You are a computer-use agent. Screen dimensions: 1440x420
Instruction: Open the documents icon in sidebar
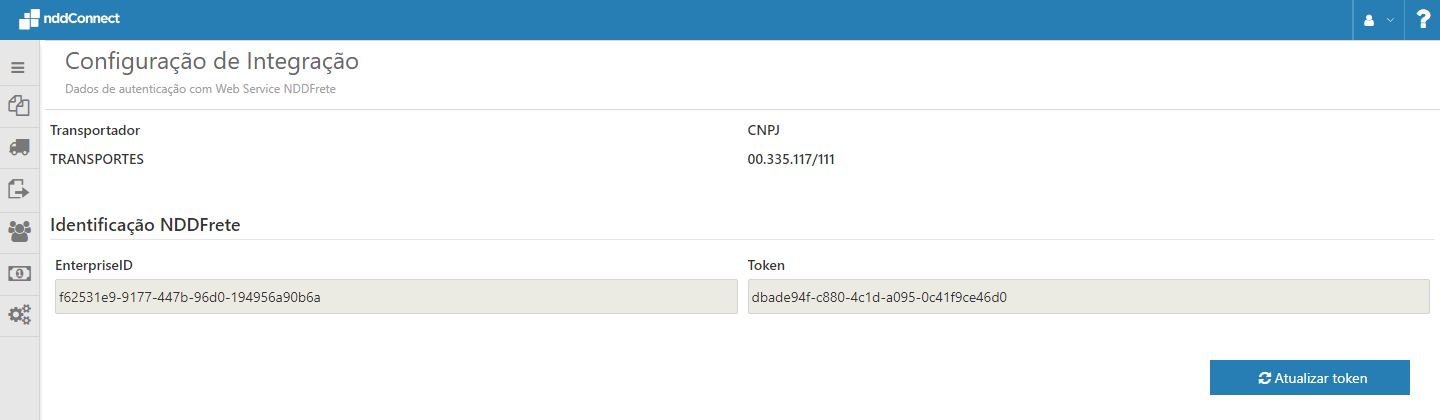pos(19,105)
